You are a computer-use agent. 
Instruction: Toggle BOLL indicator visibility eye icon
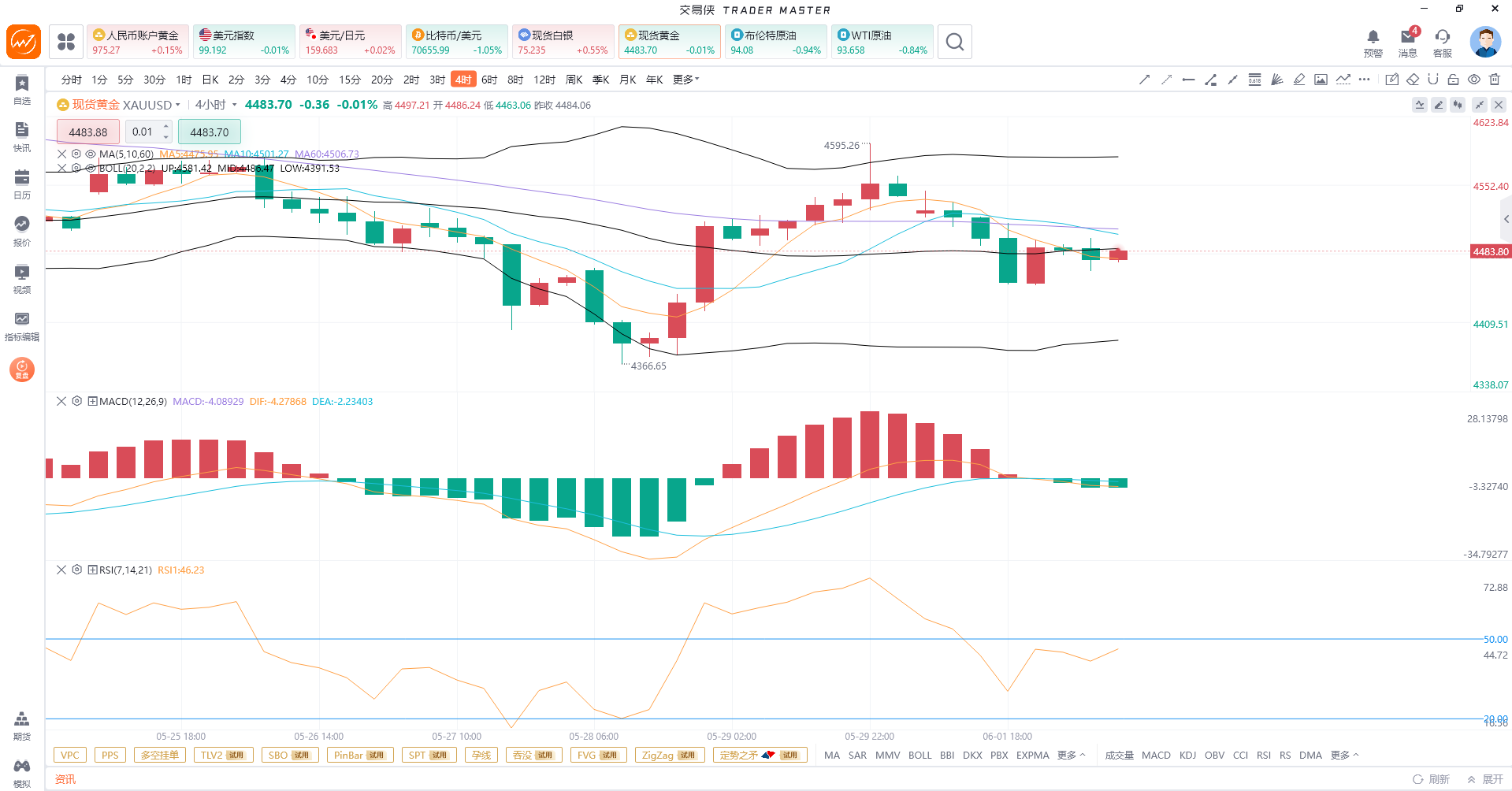click(91, 169)
